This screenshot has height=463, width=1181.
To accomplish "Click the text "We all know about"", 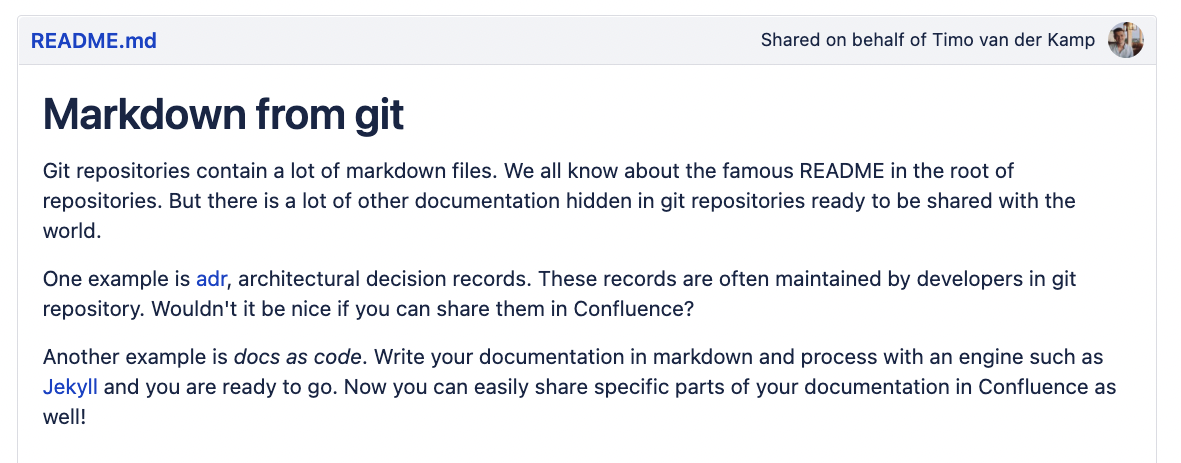I will pyautogui.click(x=598, y=171).
